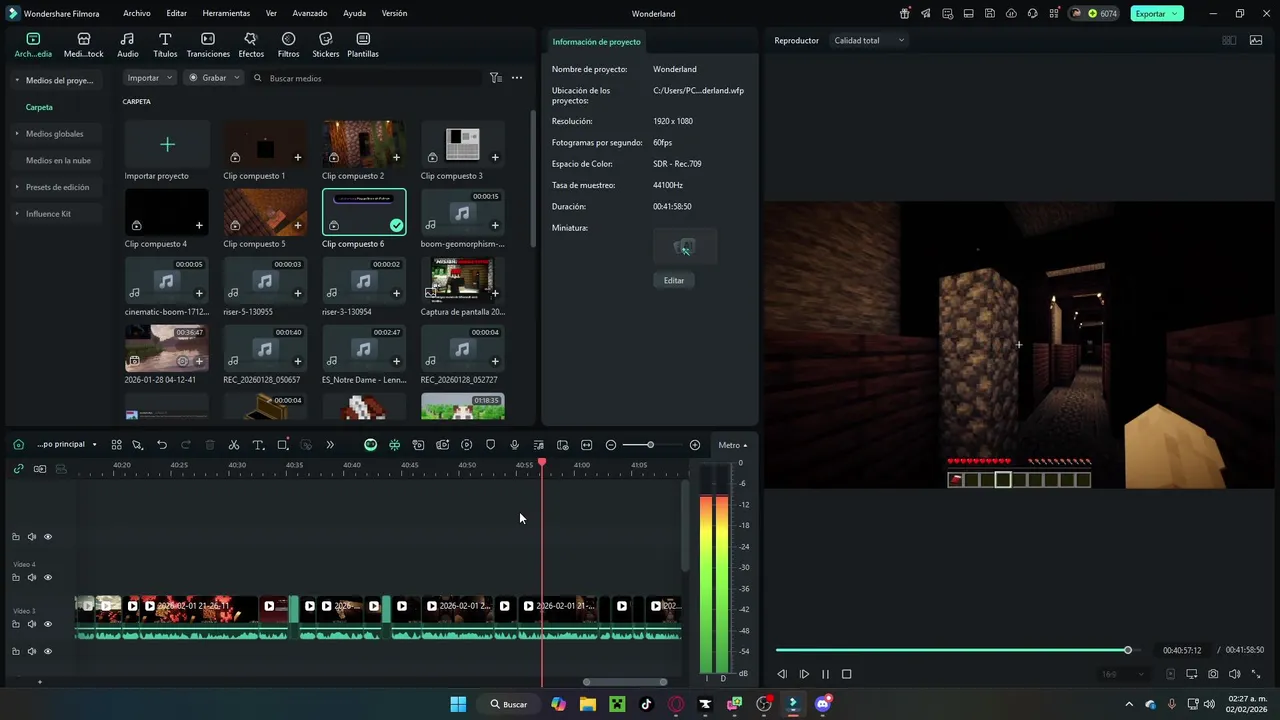The width and height of the screenshot is (1280, 720).
Task: Select the timeline text tool
Action: click(x=258, y=445)
